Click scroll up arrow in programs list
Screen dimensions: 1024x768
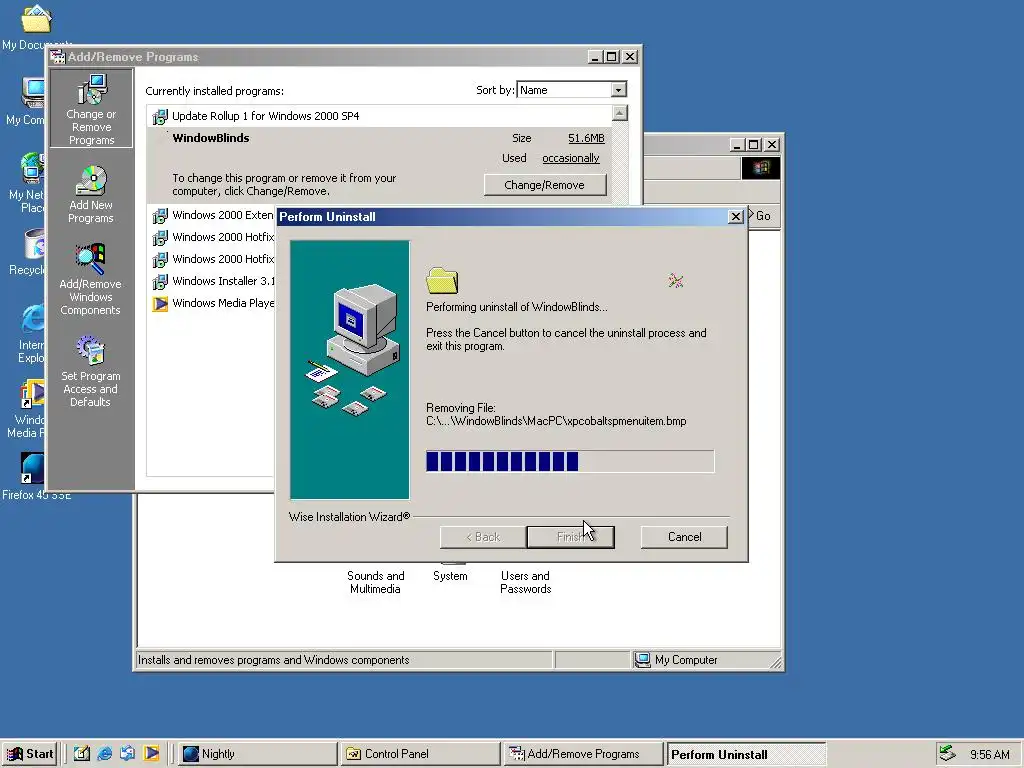(619, 113)
